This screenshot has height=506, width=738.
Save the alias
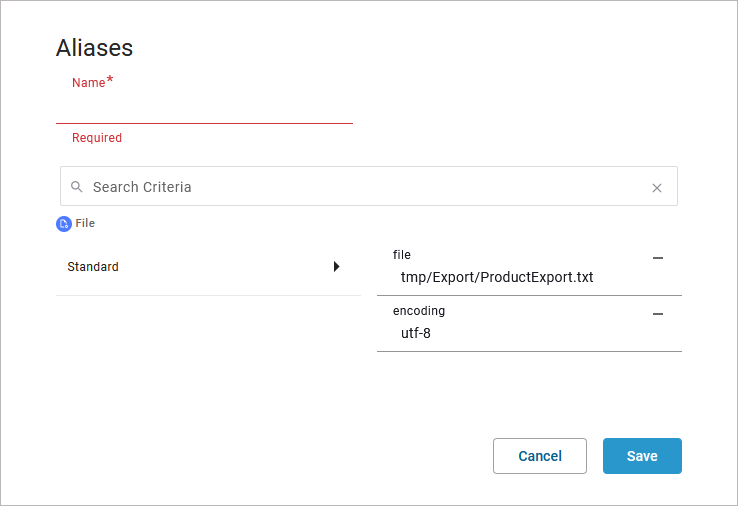click(x=642, y=456)
